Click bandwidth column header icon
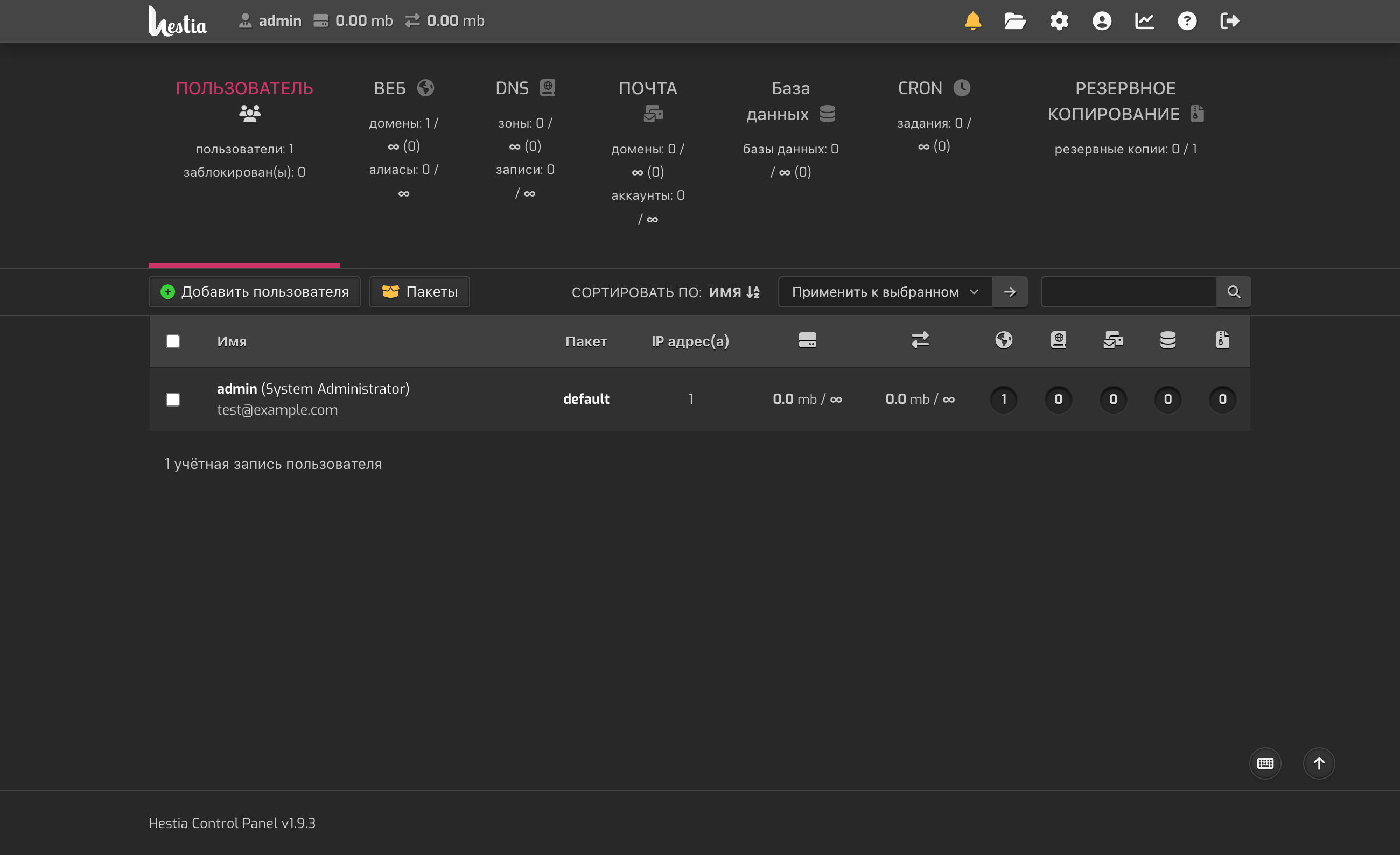 [920, 340]
